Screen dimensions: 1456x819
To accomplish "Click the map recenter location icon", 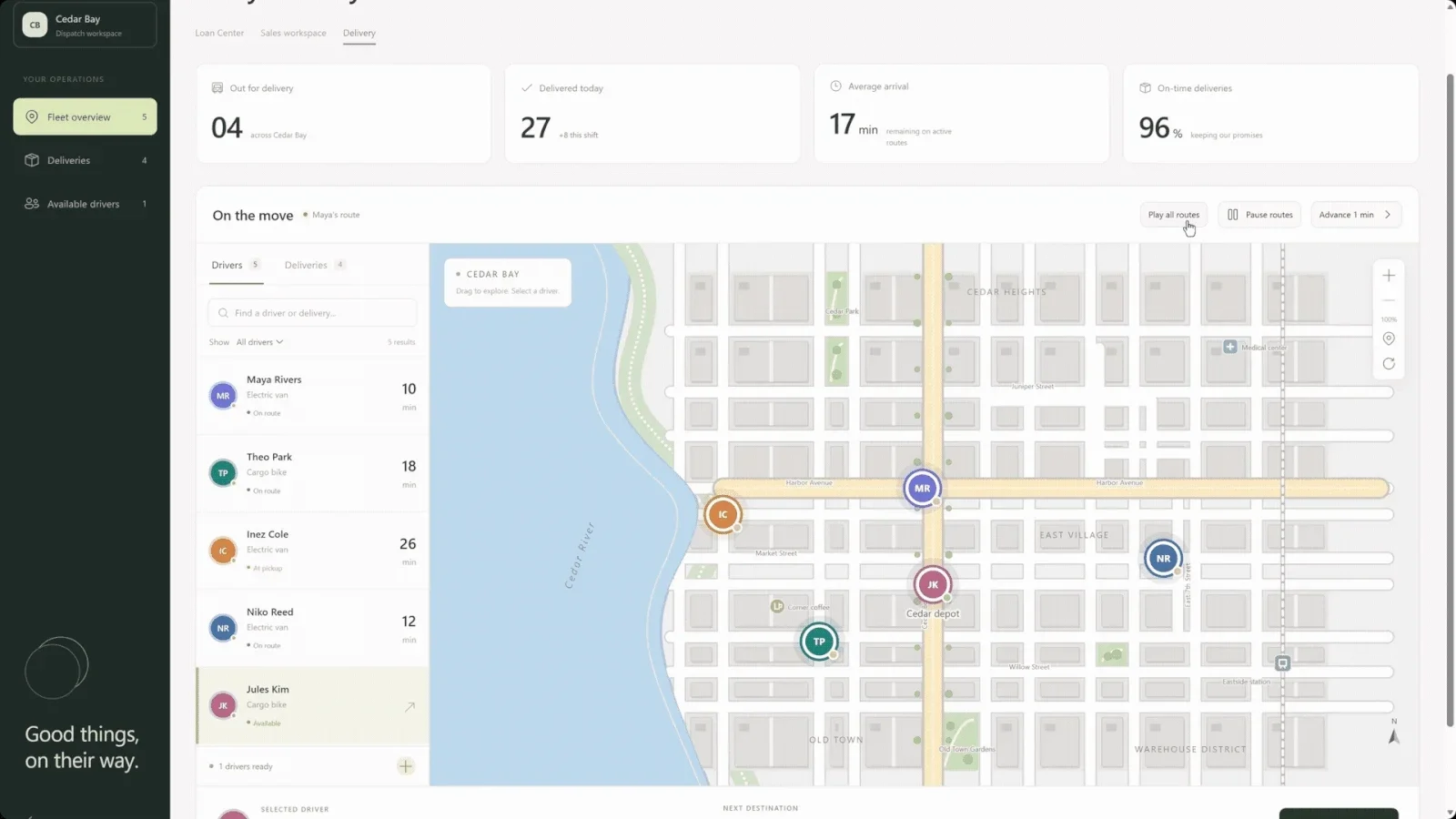I will [x=1389, y=339].
